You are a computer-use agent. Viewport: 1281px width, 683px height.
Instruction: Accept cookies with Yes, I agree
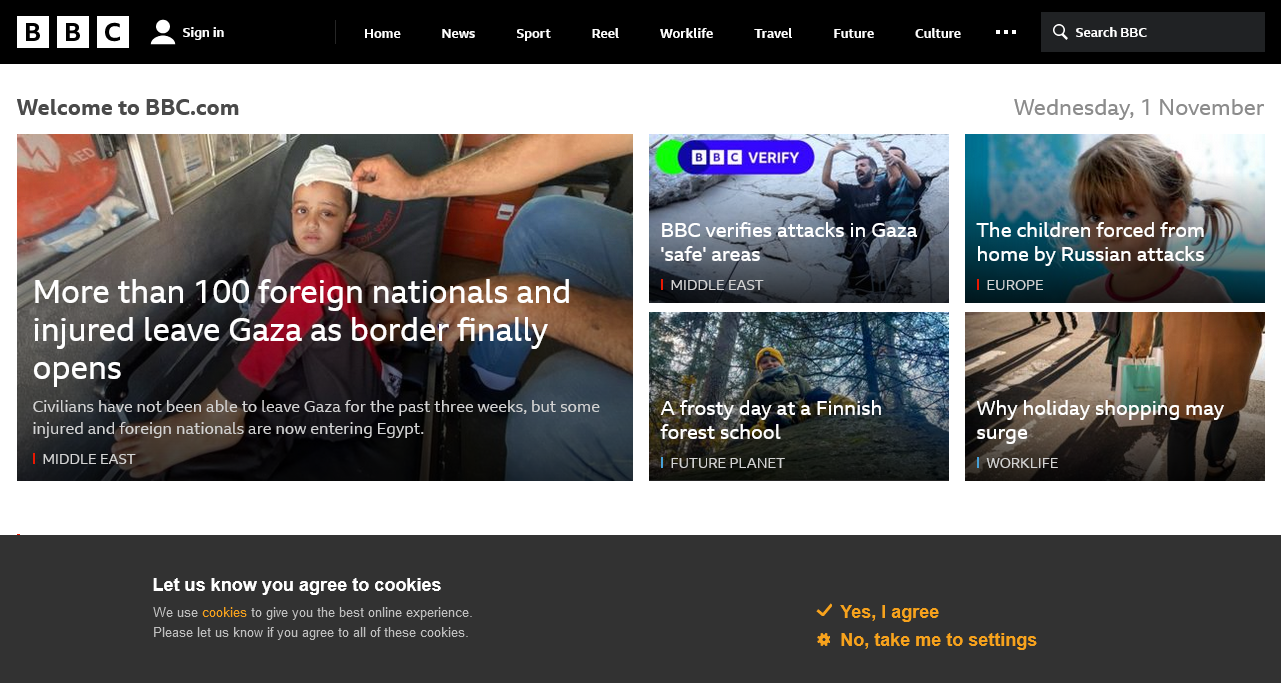click(889, 612)
